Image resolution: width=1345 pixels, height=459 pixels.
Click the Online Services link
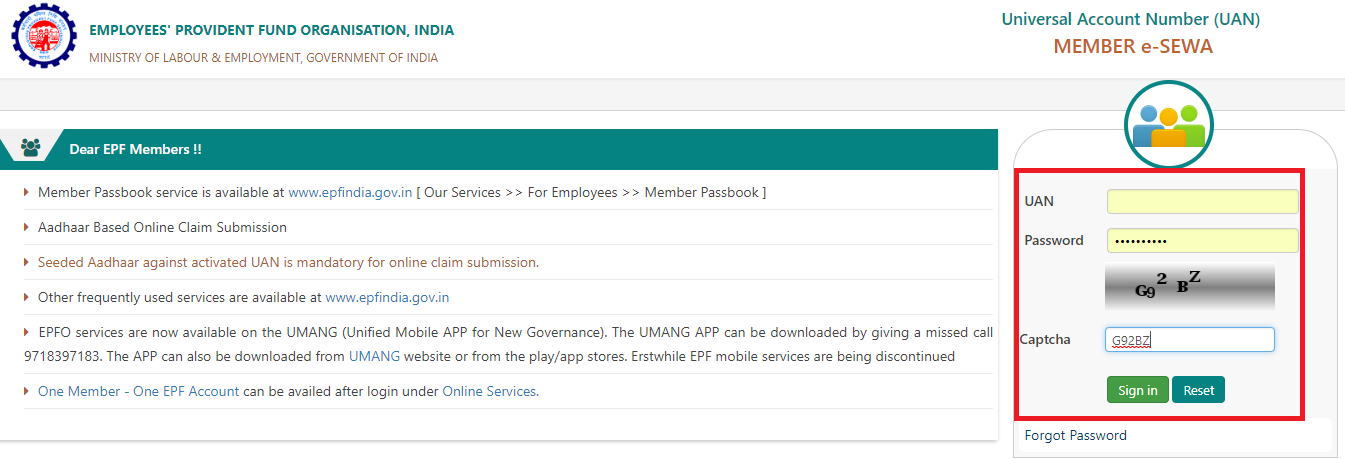(489, 391)
